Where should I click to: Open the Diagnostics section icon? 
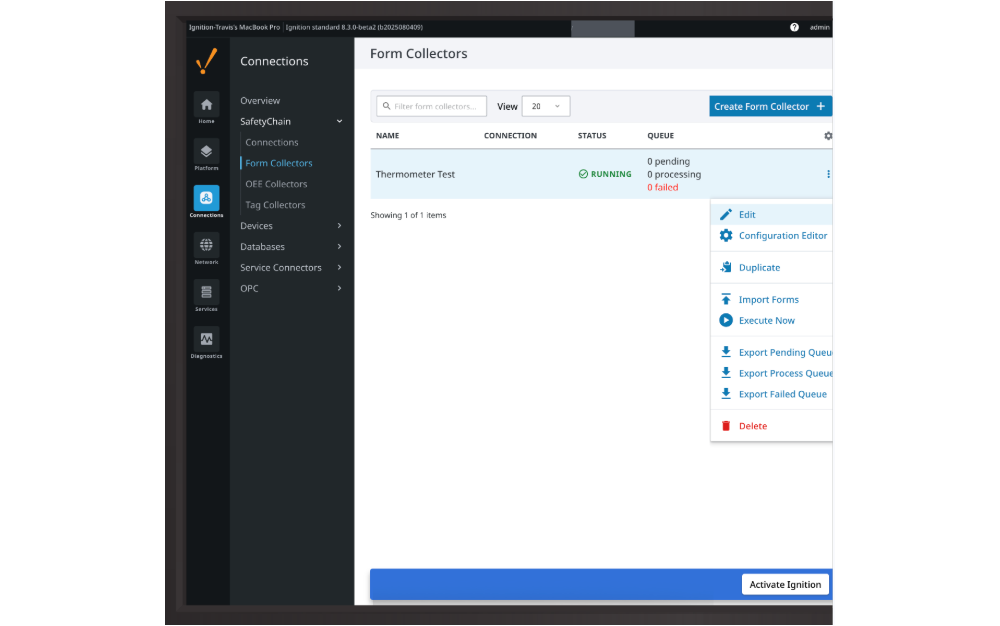pos(206,339)
